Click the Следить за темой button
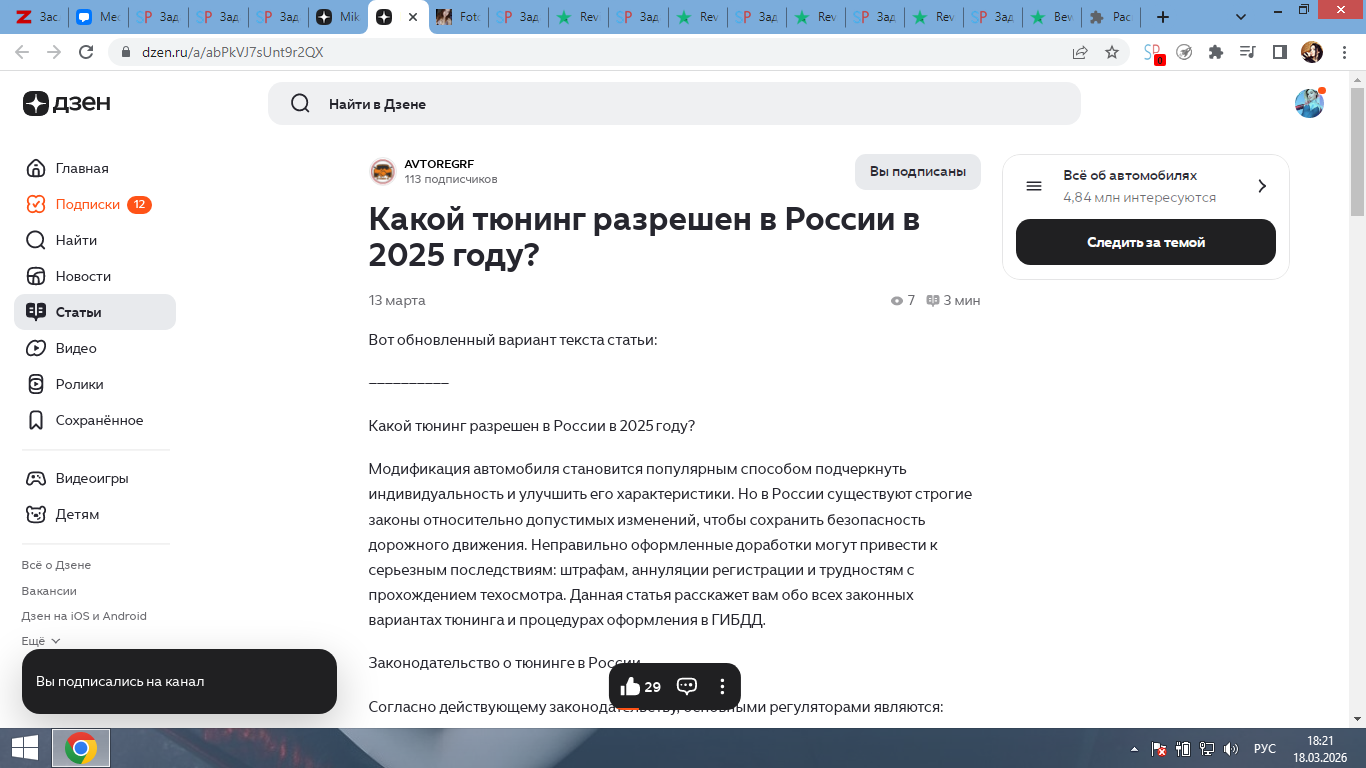The width and height of the screenshot is (1366, 768). [1146, 242]
